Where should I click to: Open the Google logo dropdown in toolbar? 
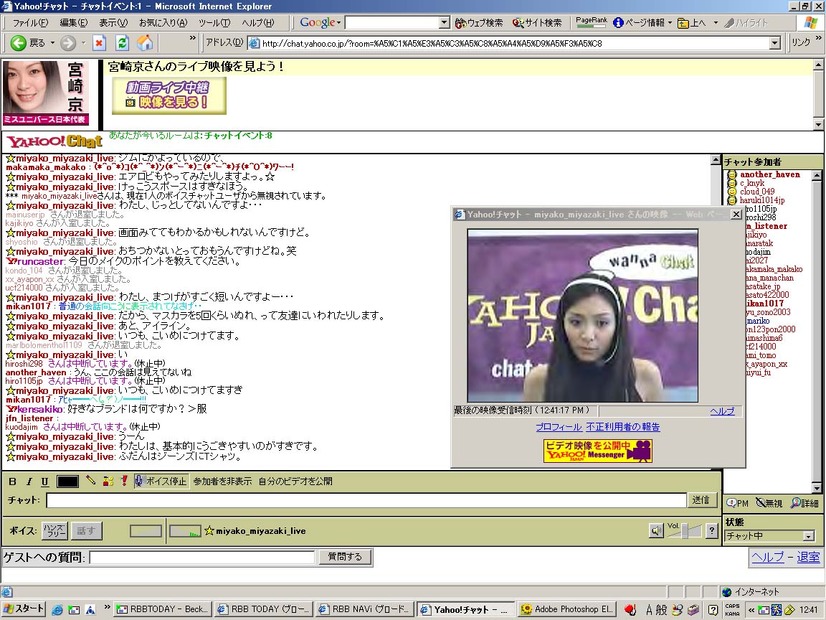[x=320, y=23]
